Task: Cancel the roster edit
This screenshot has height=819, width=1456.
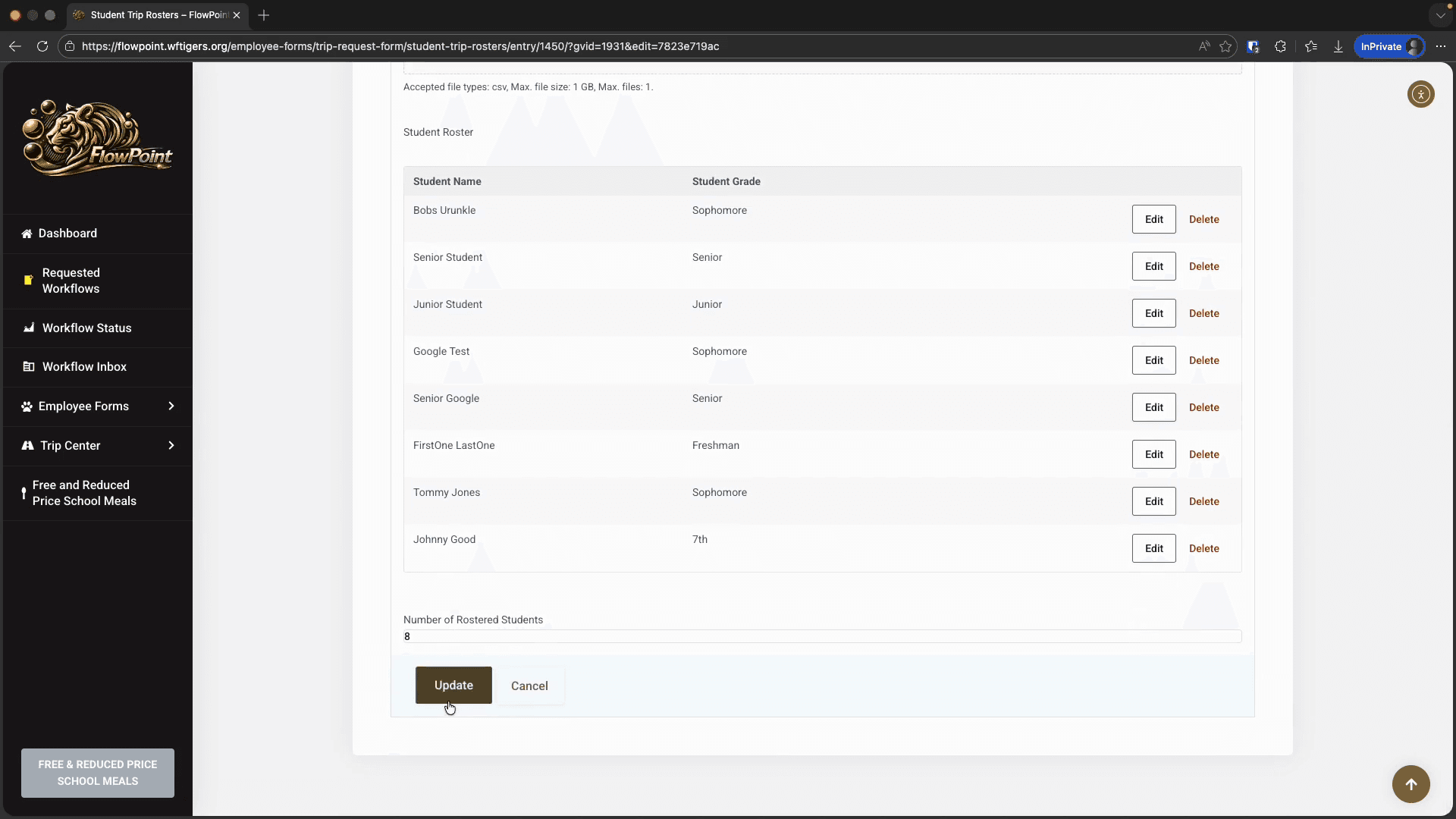Action: 529,686
